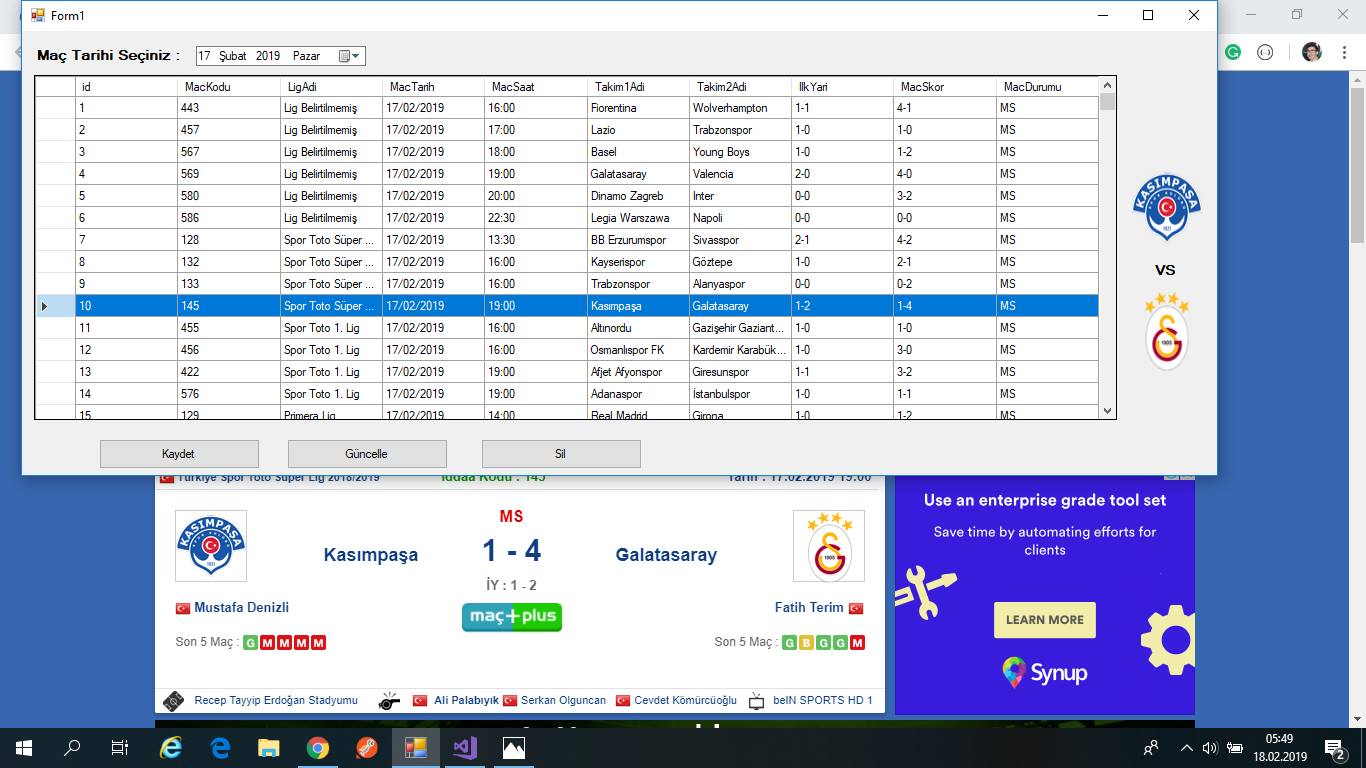Open Recep Tayyip Erdoğan Stadyumu link
1366x768 pixels.
coord(276,700)
